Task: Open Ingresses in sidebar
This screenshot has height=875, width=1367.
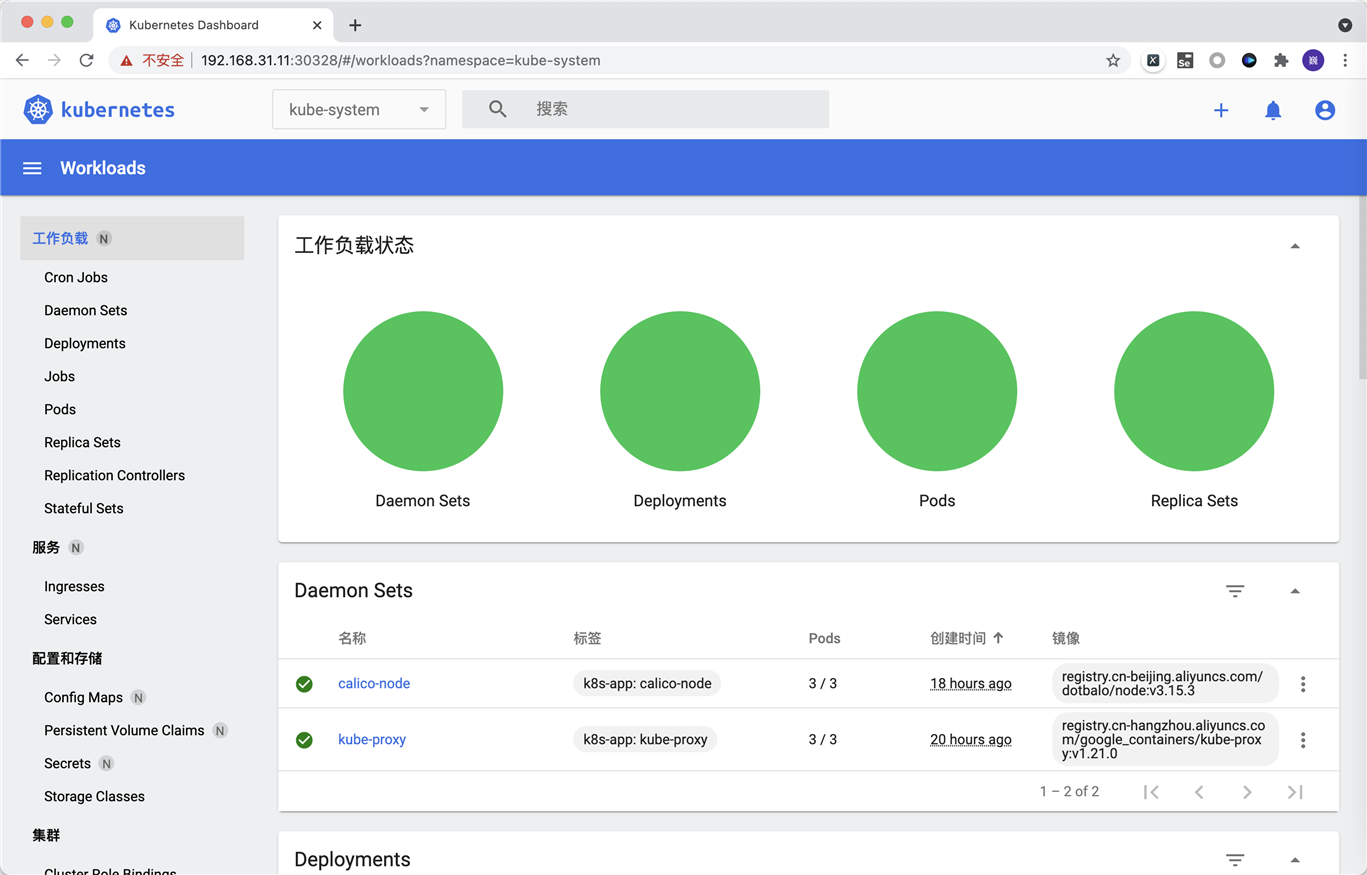Action: point(74,586)
